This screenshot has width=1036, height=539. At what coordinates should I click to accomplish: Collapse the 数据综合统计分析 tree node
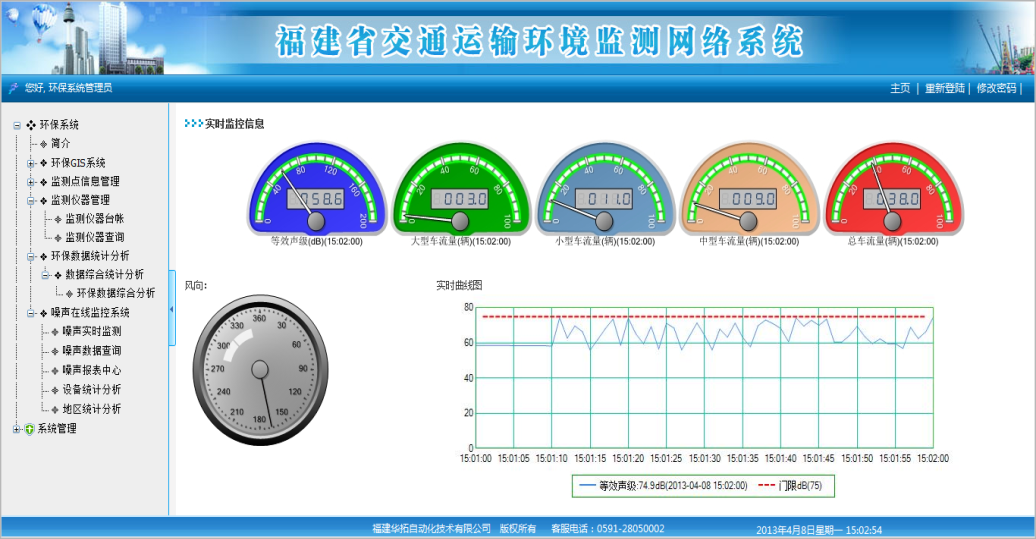tap(45, 275)
